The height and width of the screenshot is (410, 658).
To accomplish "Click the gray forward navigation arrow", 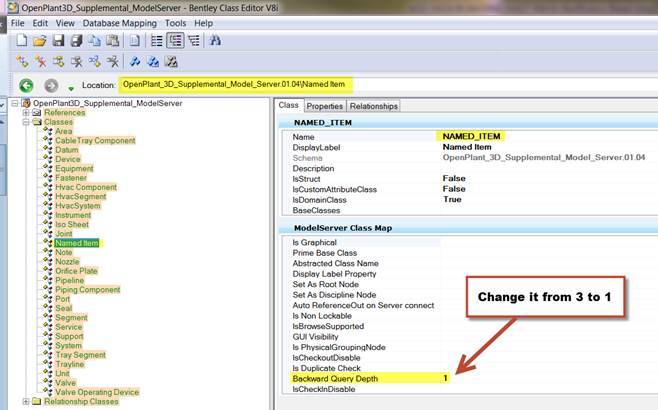I will click(x=51, y=86).
